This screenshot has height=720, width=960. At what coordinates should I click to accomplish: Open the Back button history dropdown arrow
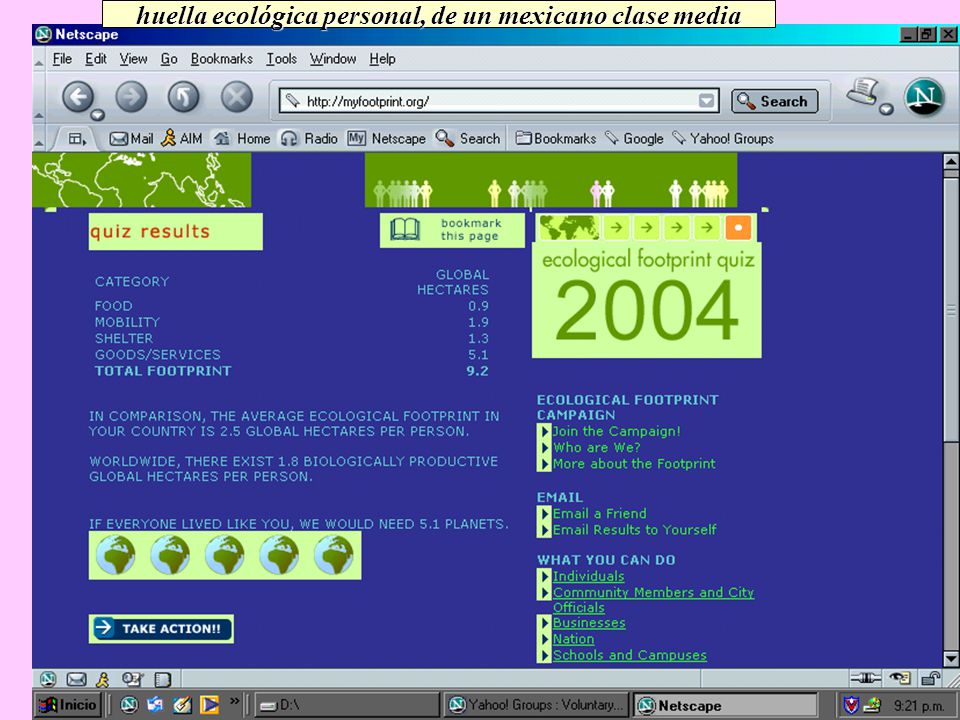coord(97,115)
